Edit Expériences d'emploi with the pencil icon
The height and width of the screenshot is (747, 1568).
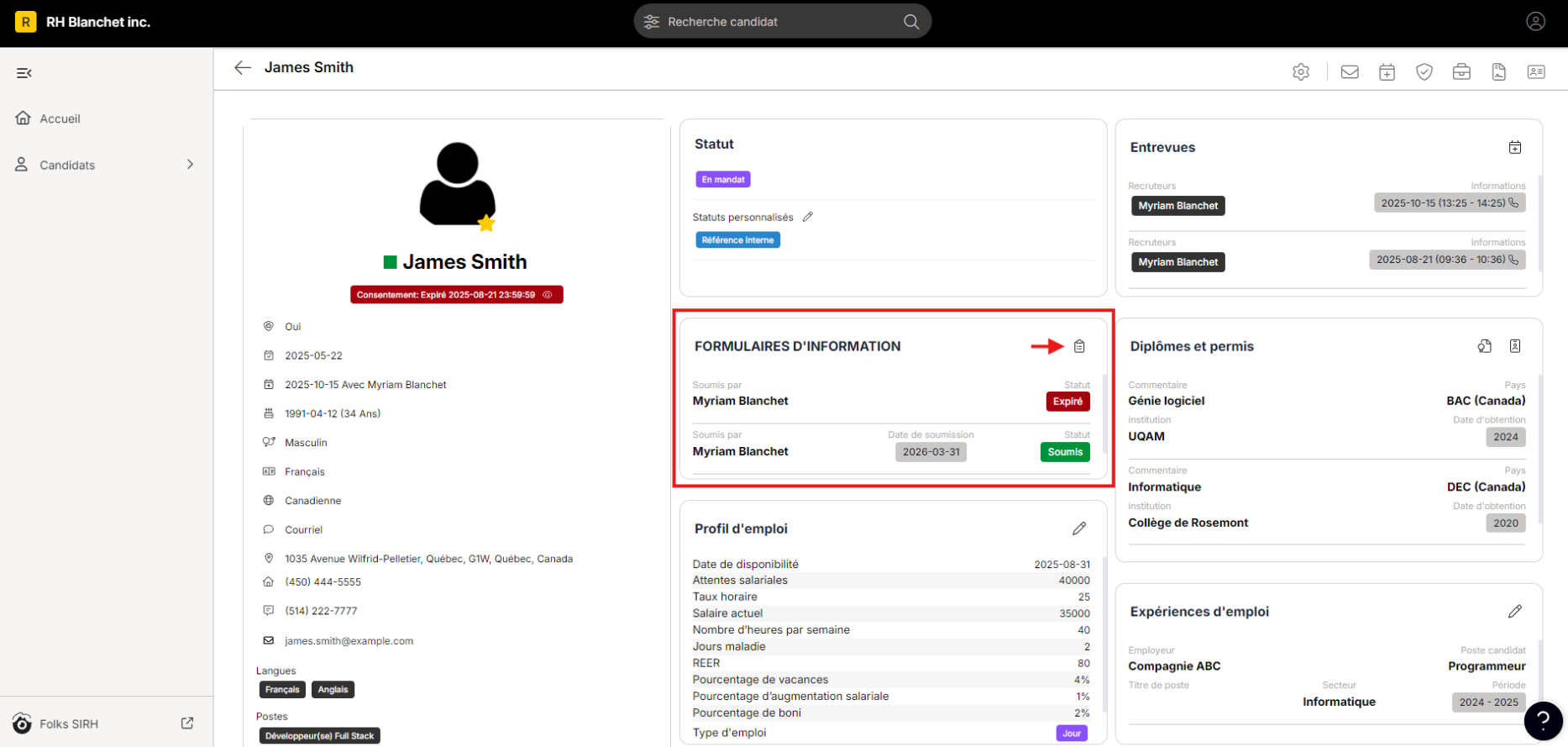tap(1515, 612)
